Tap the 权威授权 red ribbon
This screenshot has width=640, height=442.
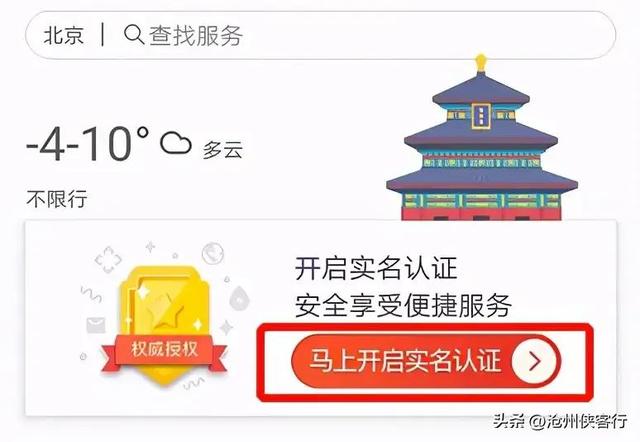coord(164,351)
